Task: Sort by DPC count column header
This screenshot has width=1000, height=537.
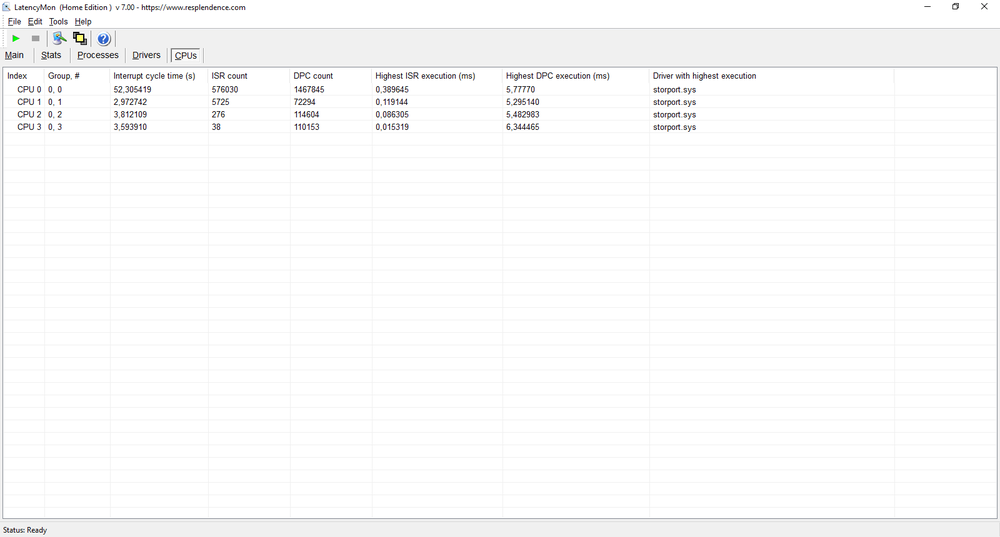Action: point(313,76)
